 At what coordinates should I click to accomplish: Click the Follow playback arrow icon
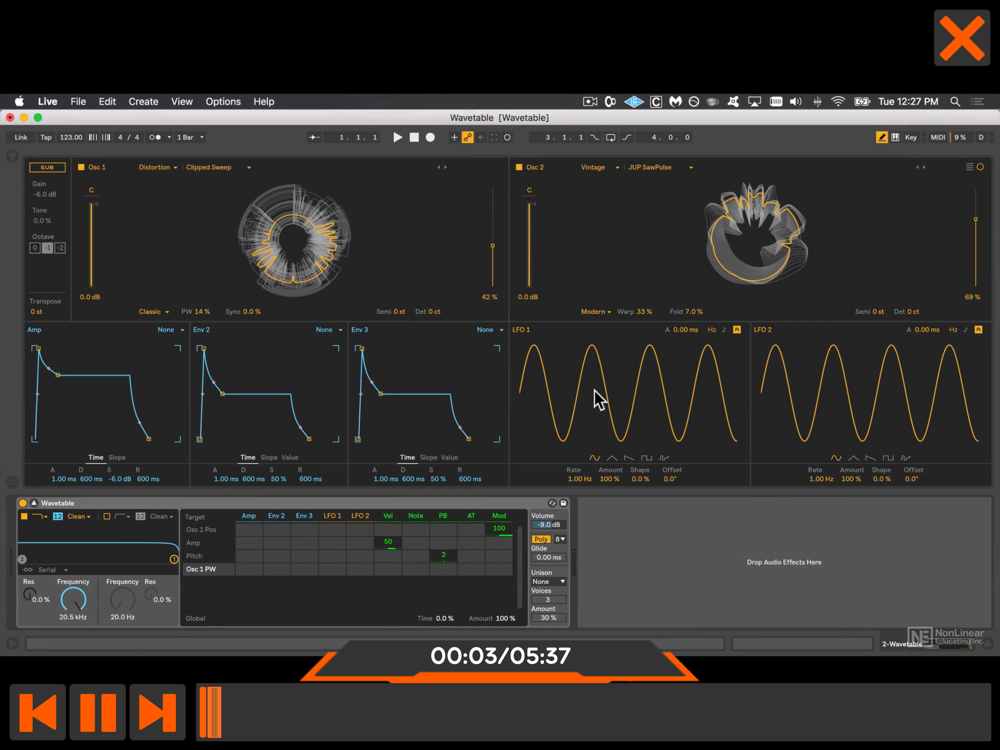click(314, 137)
